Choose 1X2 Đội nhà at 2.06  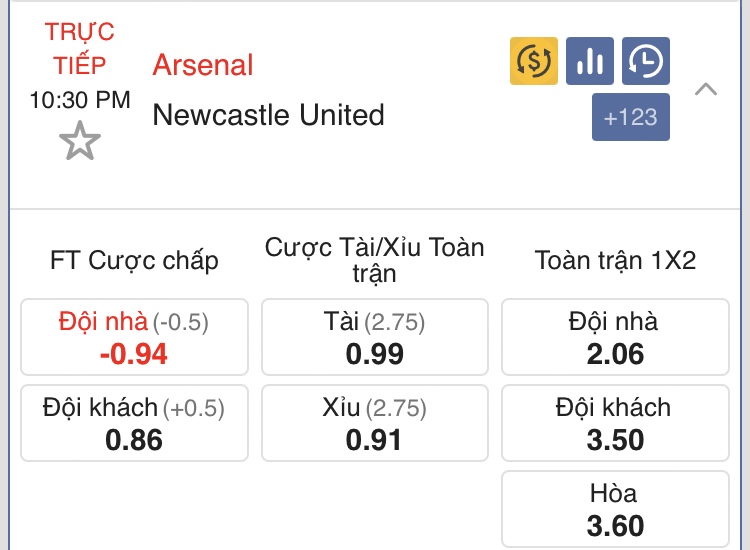pos(616,337)
